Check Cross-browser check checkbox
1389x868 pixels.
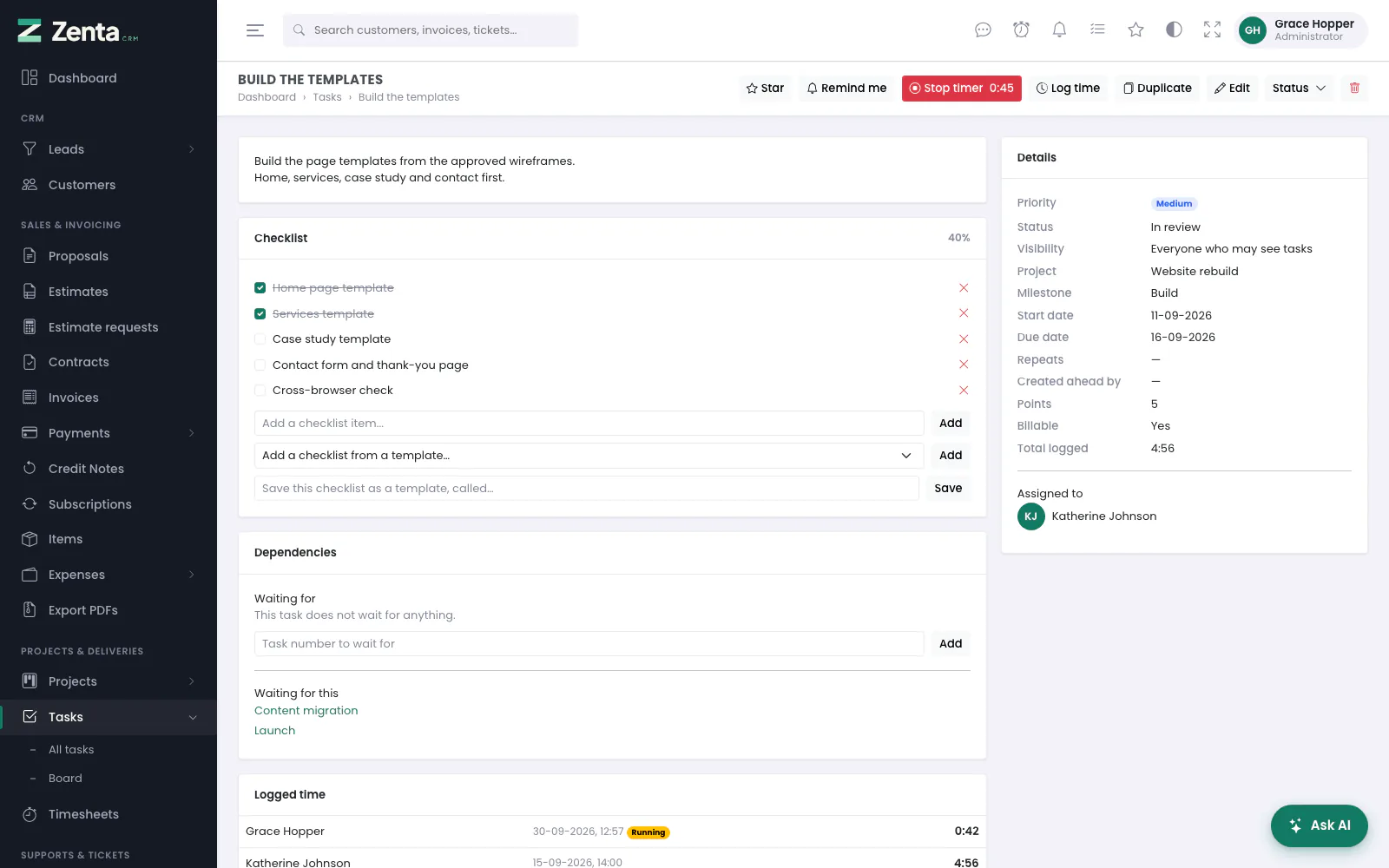pos(260,391)
